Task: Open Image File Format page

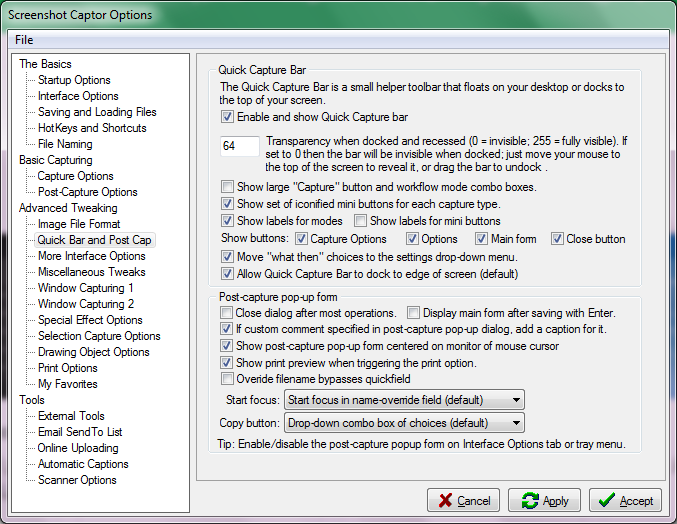Action: (79, 224)
